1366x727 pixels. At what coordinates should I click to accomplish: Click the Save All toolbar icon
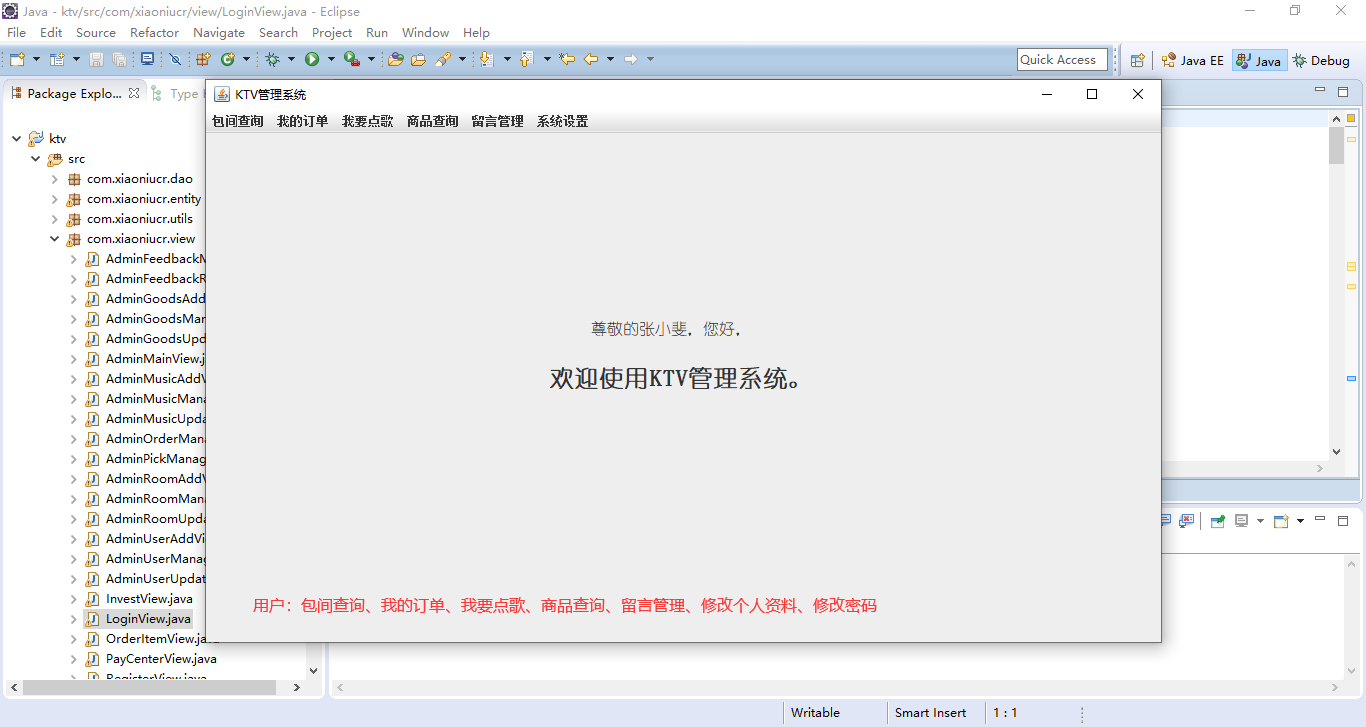click(119, 60)
